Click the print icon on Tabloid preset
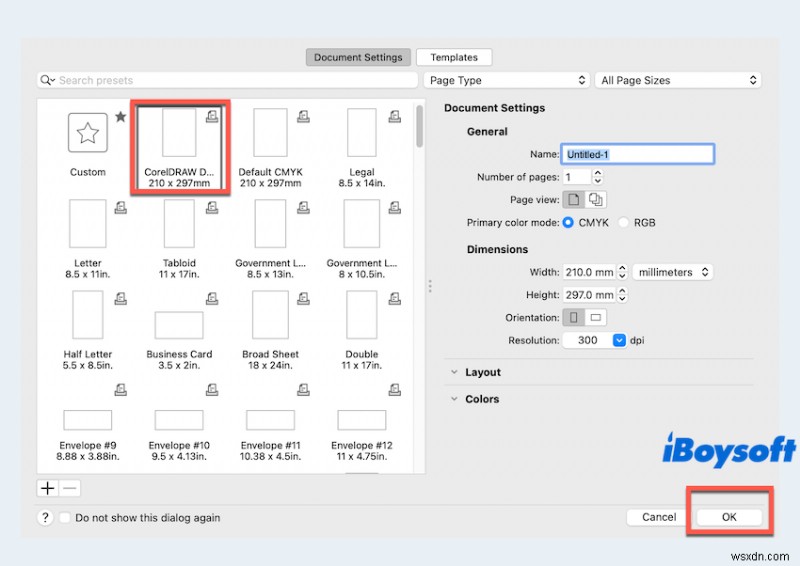Viewport: 800px width, 566px height. pos(212,208)
